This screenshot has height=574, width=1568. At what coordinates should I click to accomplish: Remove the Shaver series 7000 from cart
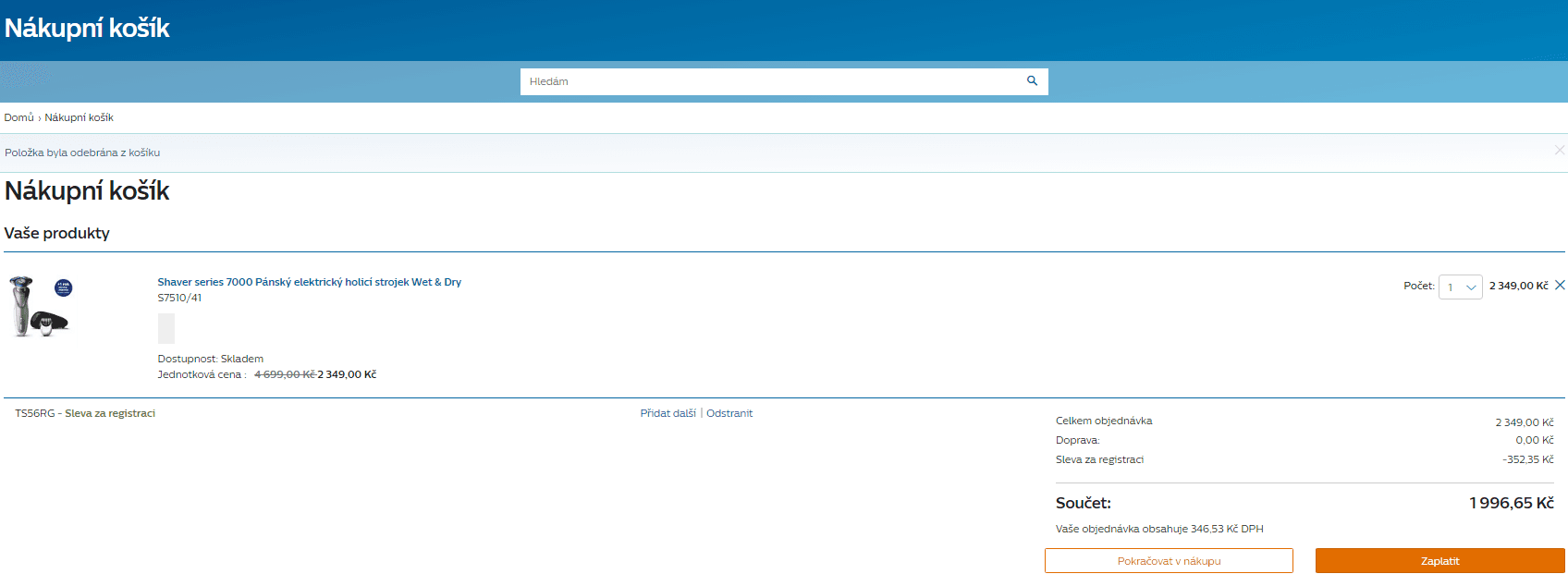click(1560, 286)
